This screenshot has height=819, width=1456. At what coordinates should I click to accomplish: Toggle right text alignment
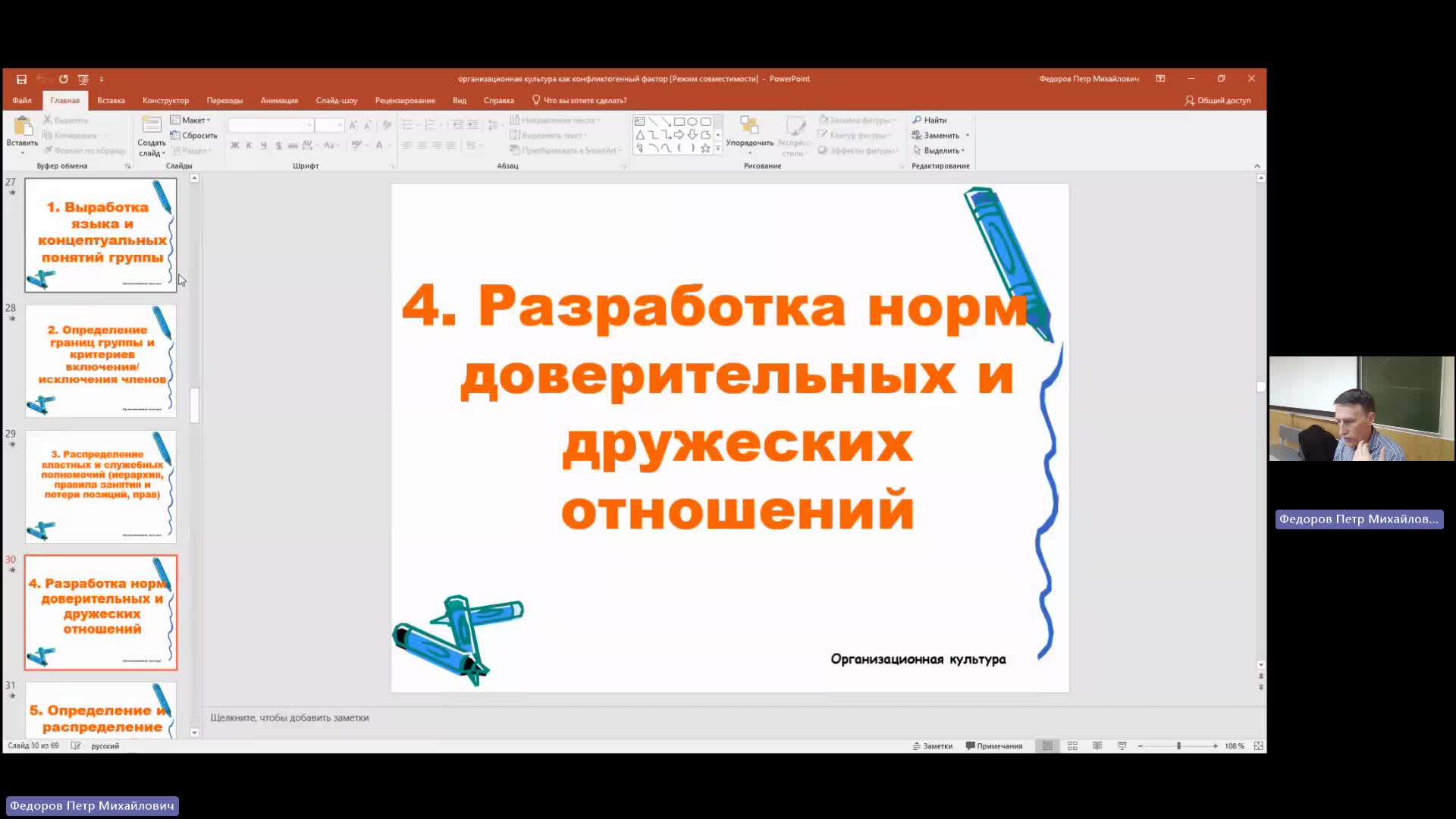click(x=436, y=145)
